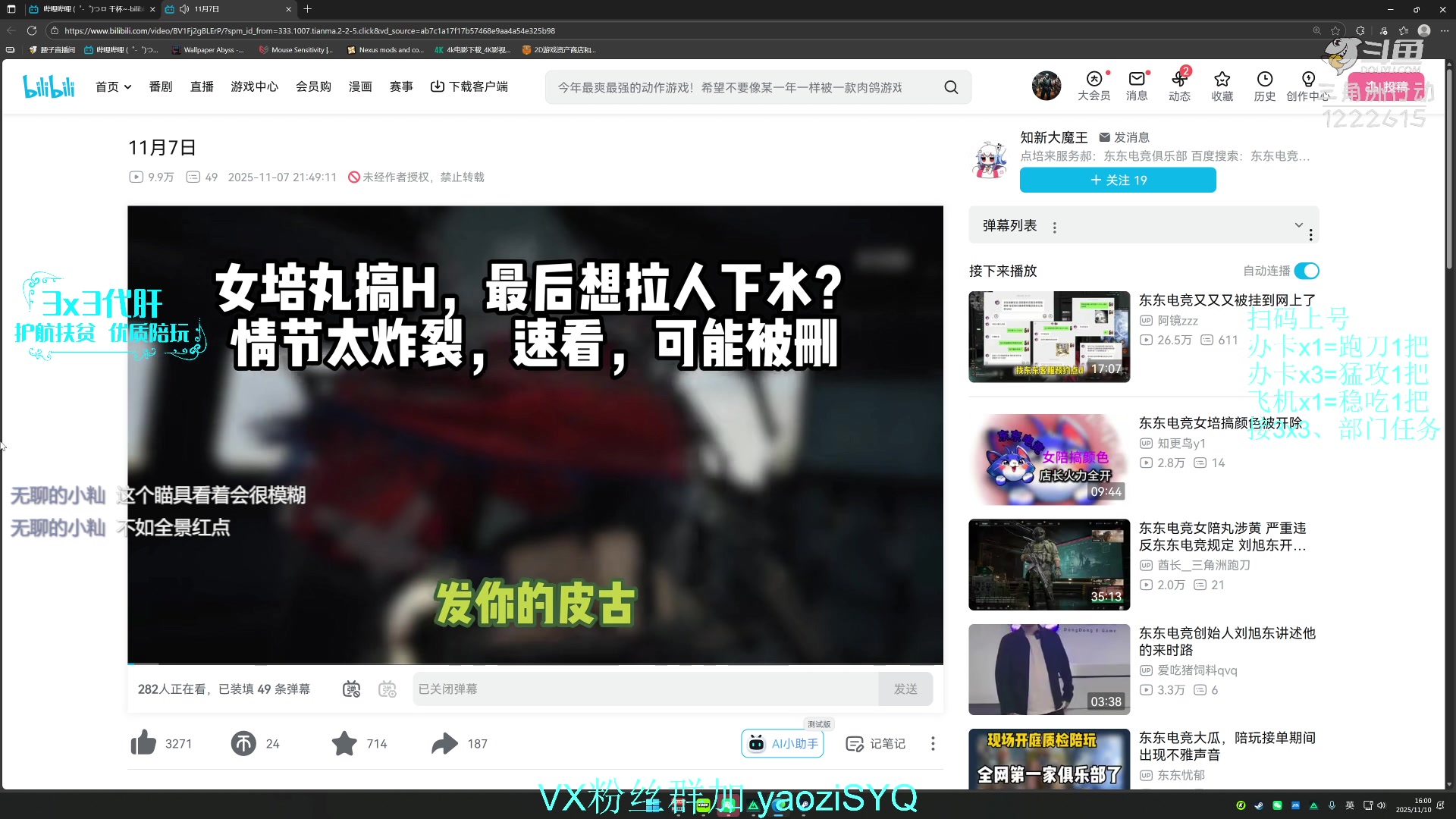Click the like thumbs-up icon showing 3271
The image size is (1456, 819).
[144, 743]
